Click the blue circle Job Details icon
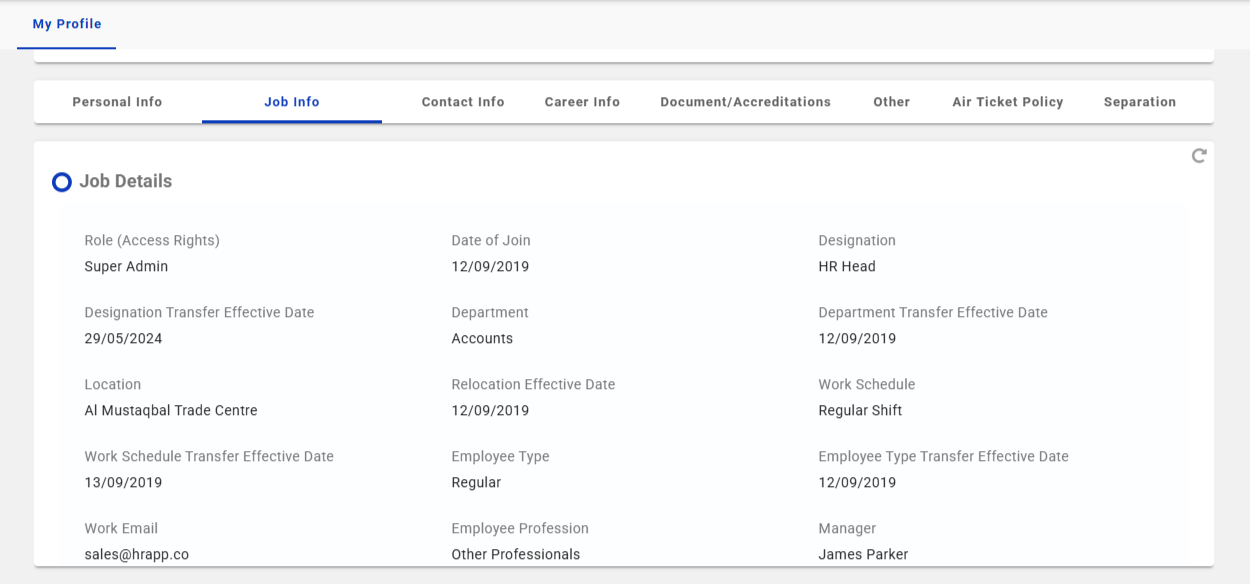The height and width of the screenshot is (584, 1250). 62,182
